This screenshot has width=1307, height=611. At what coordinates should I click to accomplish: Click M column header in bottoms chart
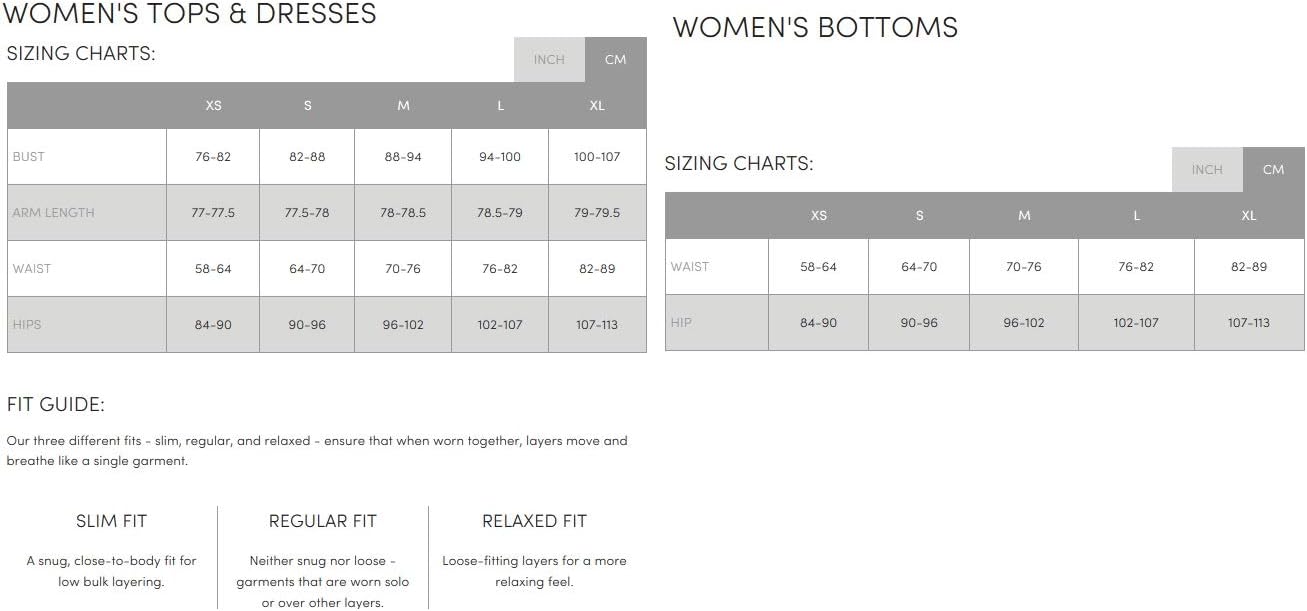1024,216
